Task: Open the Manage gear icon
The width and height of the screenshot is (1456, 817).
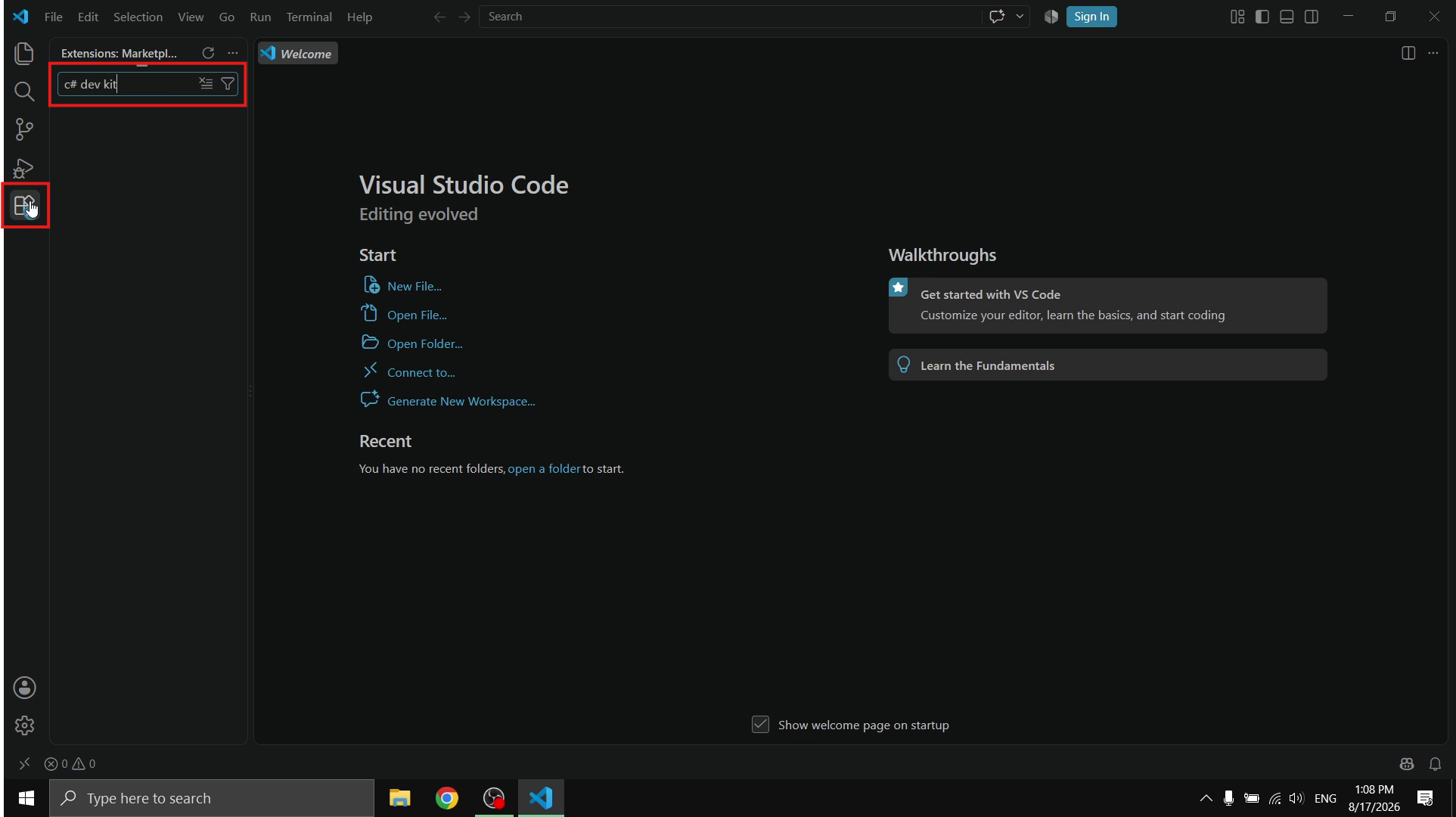Action: coord(24,725)
